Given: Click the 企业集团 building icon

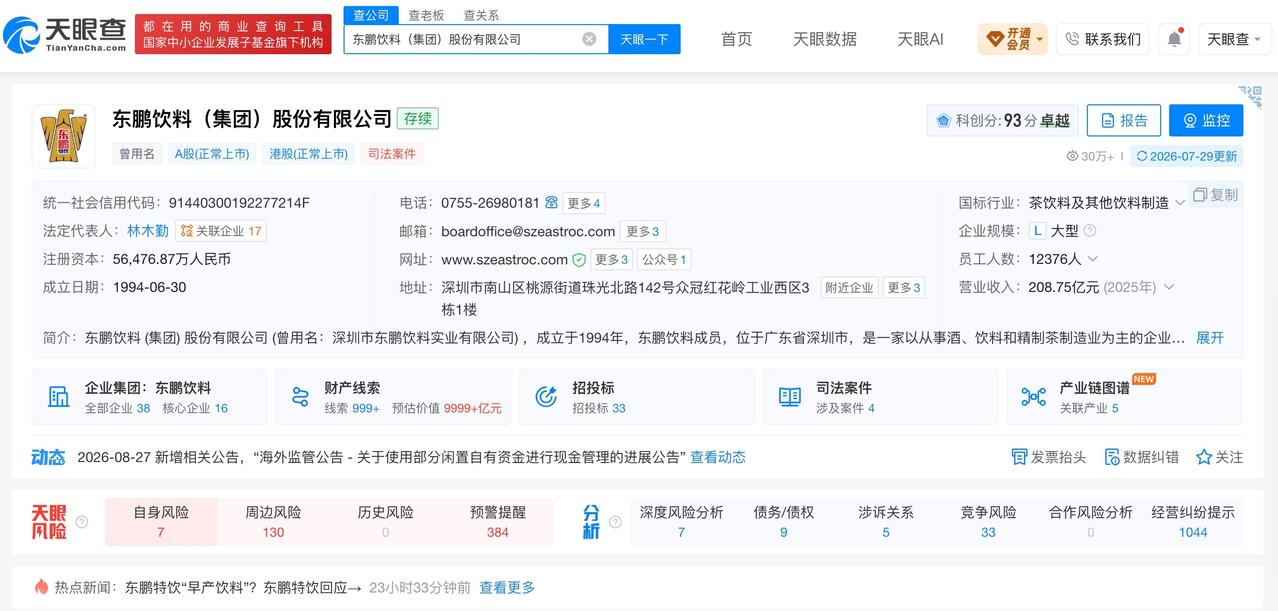Looking at the screenshot, I should pos(59,396).
